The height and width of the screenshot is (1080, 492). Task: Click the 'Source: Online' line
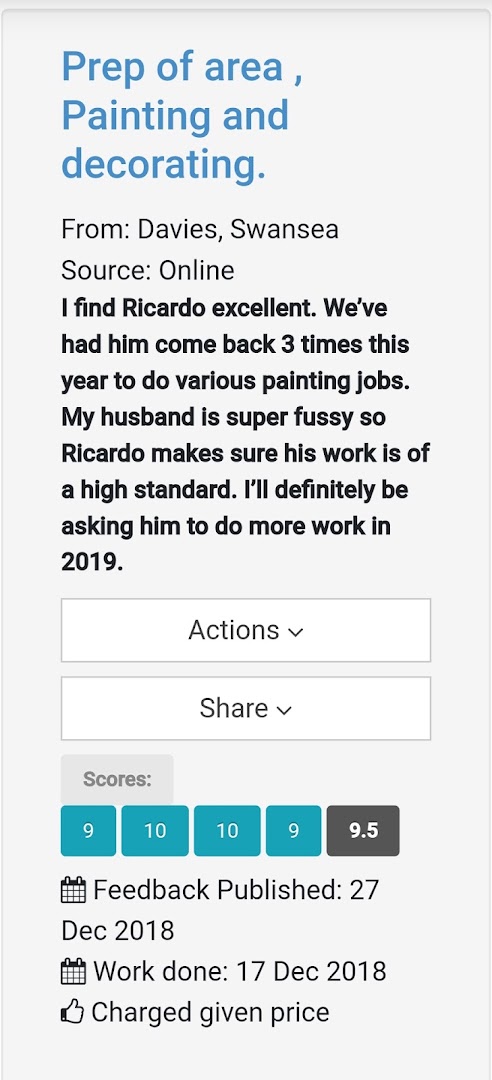tap(147, 271)
